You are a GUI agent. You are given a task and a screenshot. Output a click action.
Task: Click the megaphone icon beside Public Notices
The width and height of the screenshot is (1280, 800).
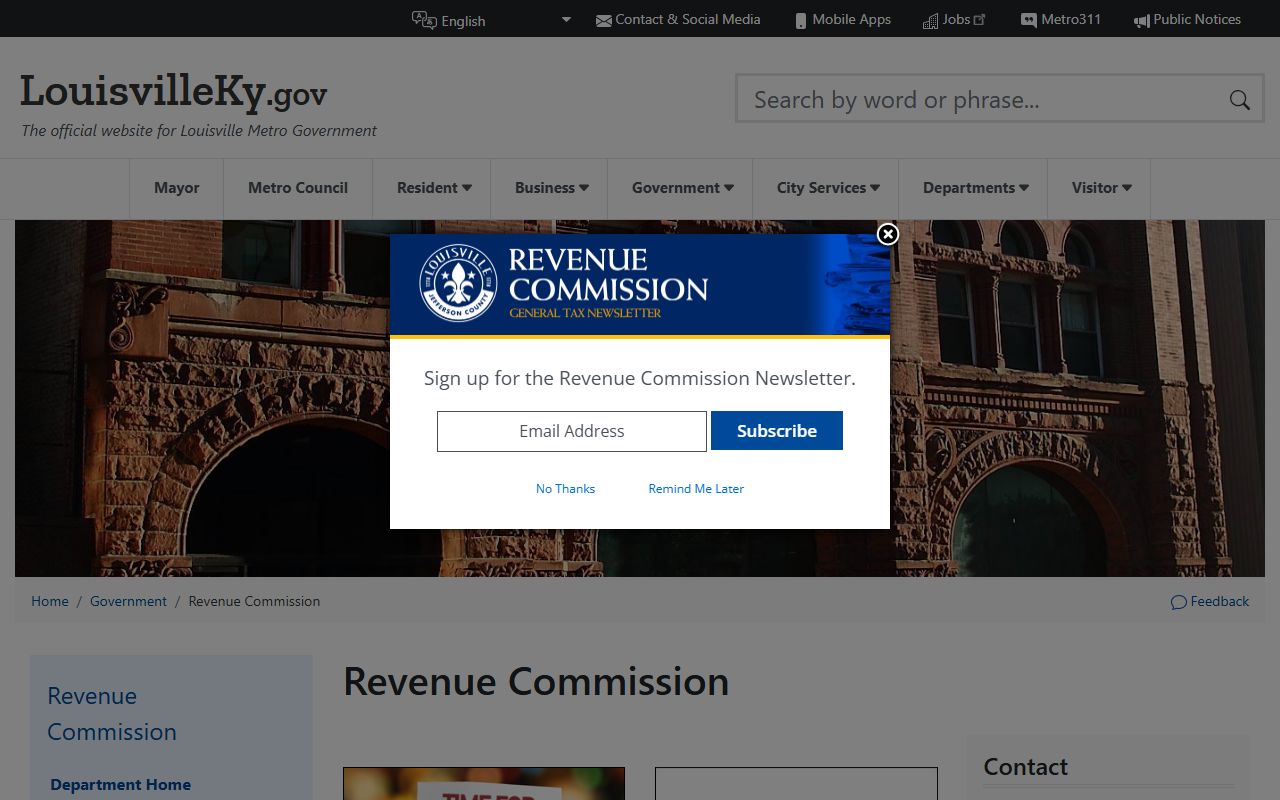pyautogui.click(x=1142, y=20)
